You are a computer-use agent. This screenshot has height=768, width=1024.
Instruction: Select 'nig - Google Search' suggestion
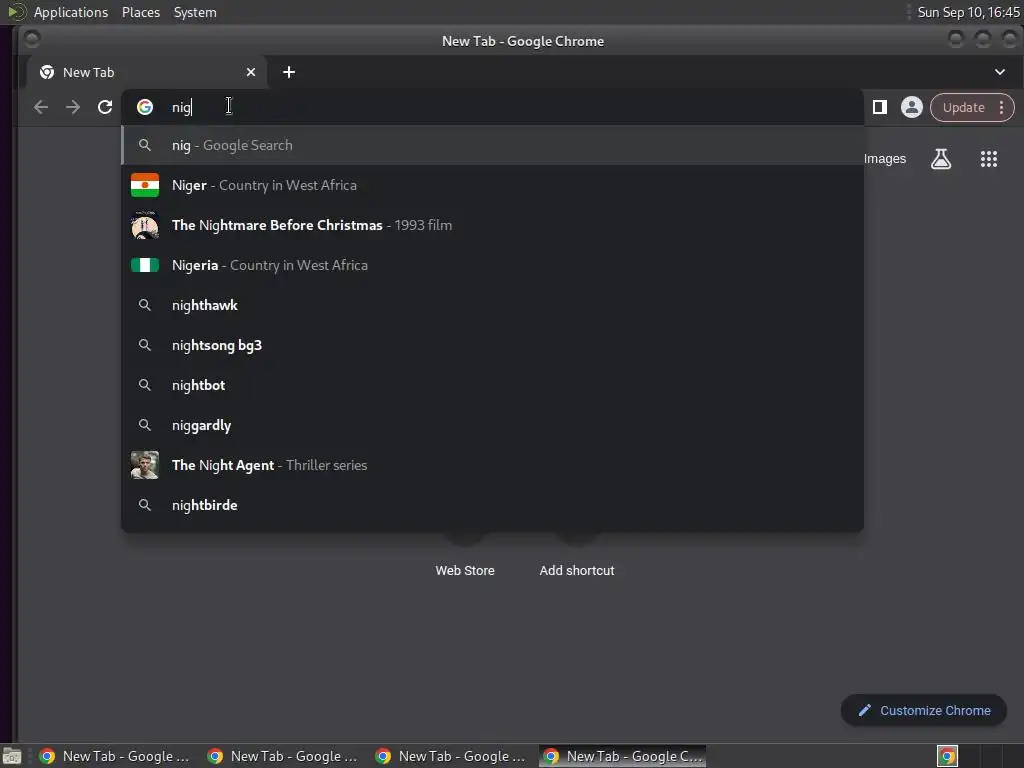tap(492, 145)
